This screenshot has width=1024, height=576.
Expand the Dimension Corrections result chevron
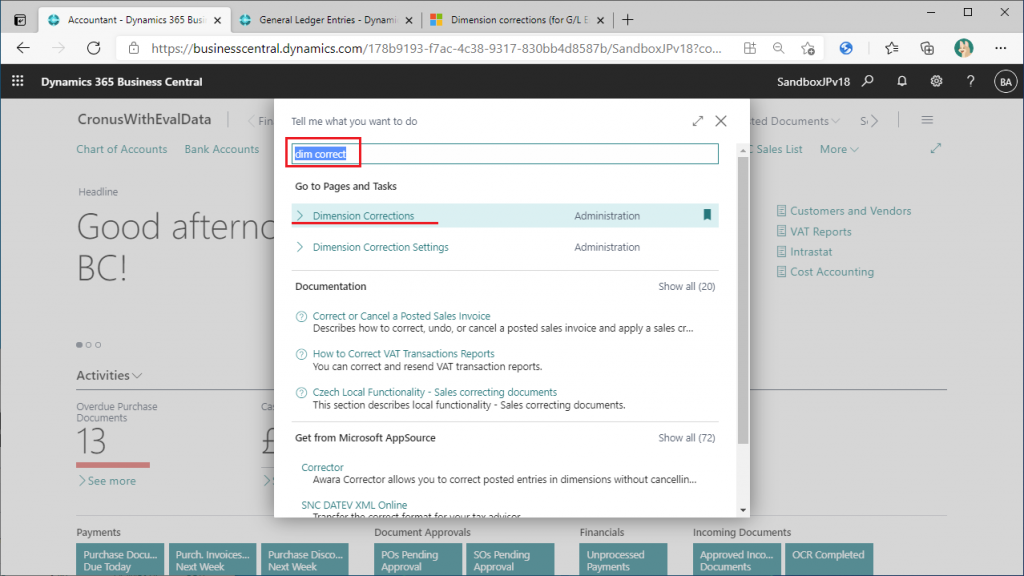300,215
